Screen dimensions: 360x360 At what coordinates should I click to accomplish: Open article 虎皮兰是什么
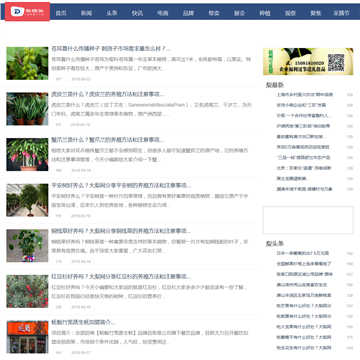point(108,94)
